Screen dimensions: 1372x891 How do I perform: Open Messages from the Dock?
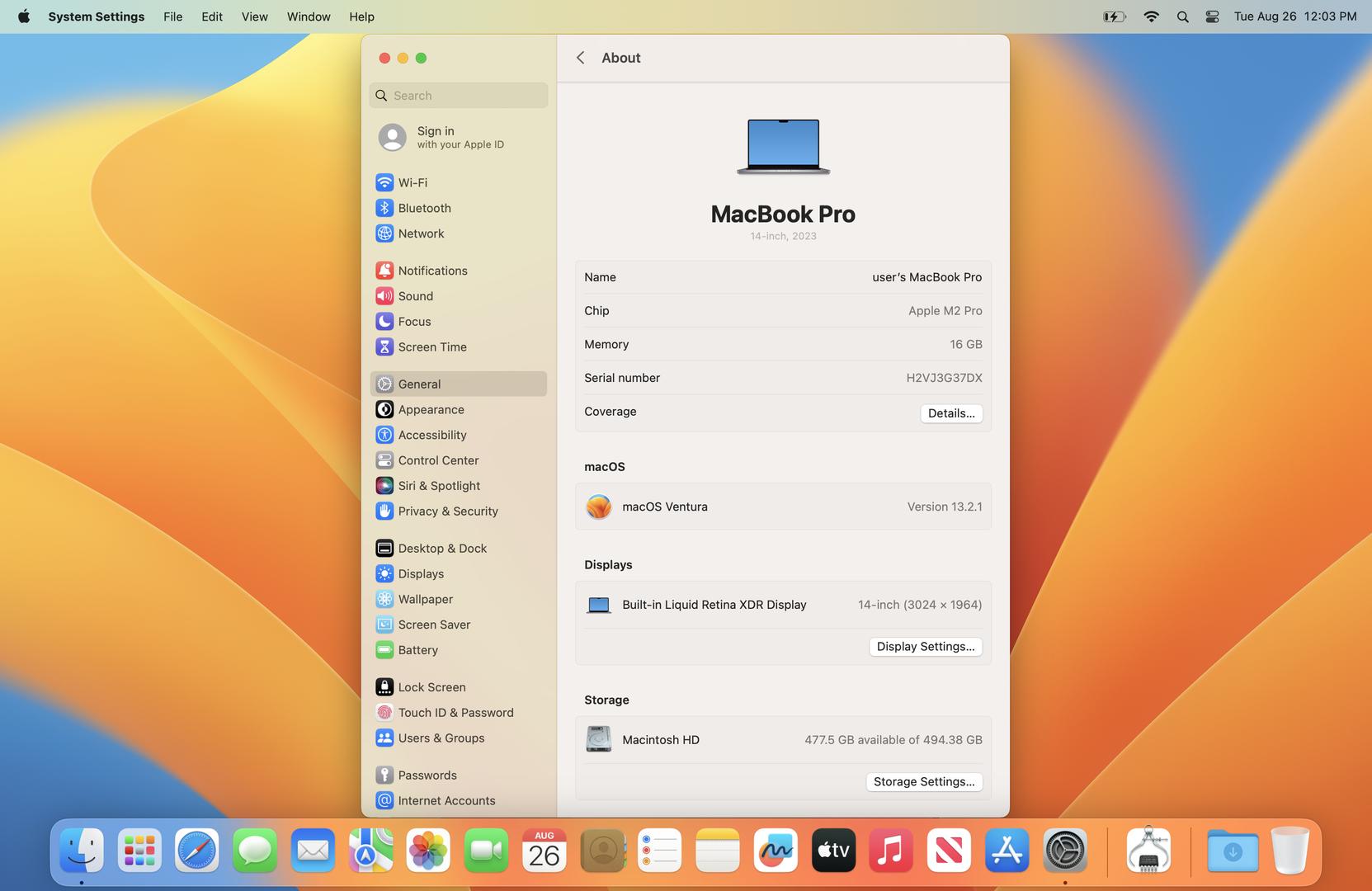(x=255, y=851)
